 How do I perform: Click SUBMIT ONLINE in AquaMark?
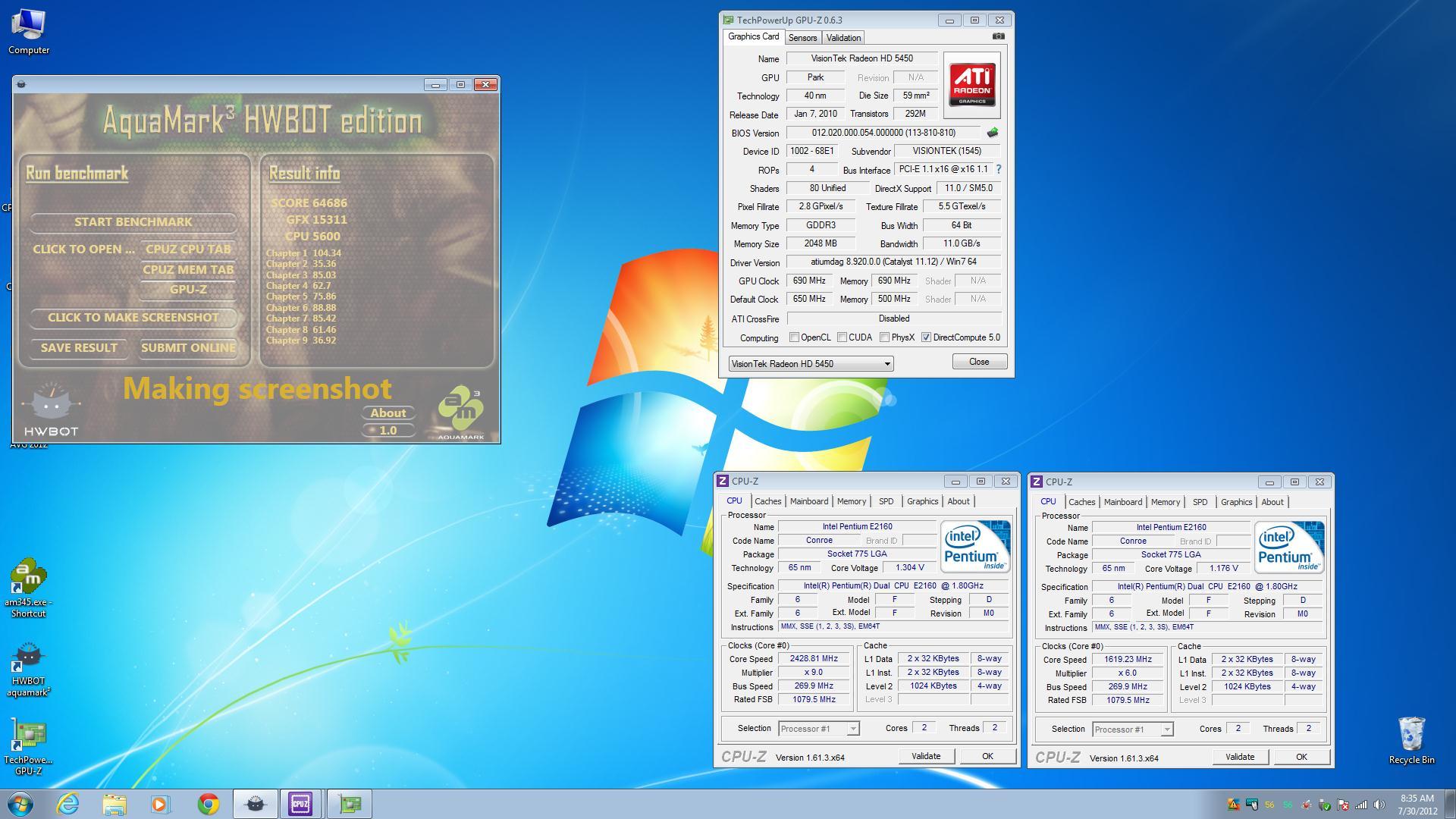188,348
